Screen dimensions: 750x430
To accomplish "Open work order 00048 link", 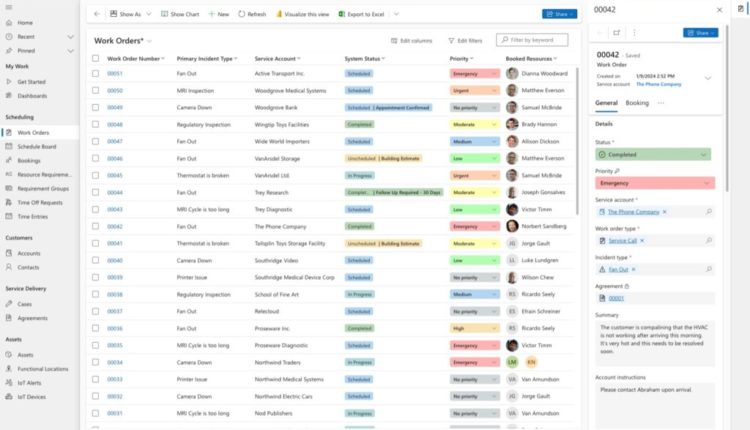I will [115, 125].
